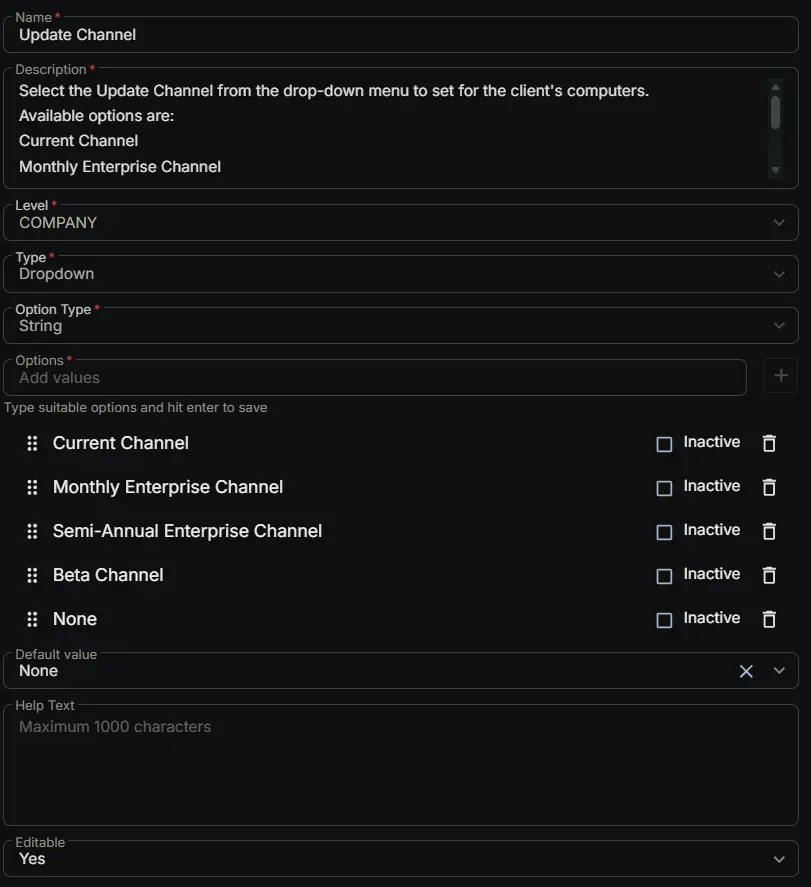Open the Level dropdown showing COMPANY

point(400,222)
